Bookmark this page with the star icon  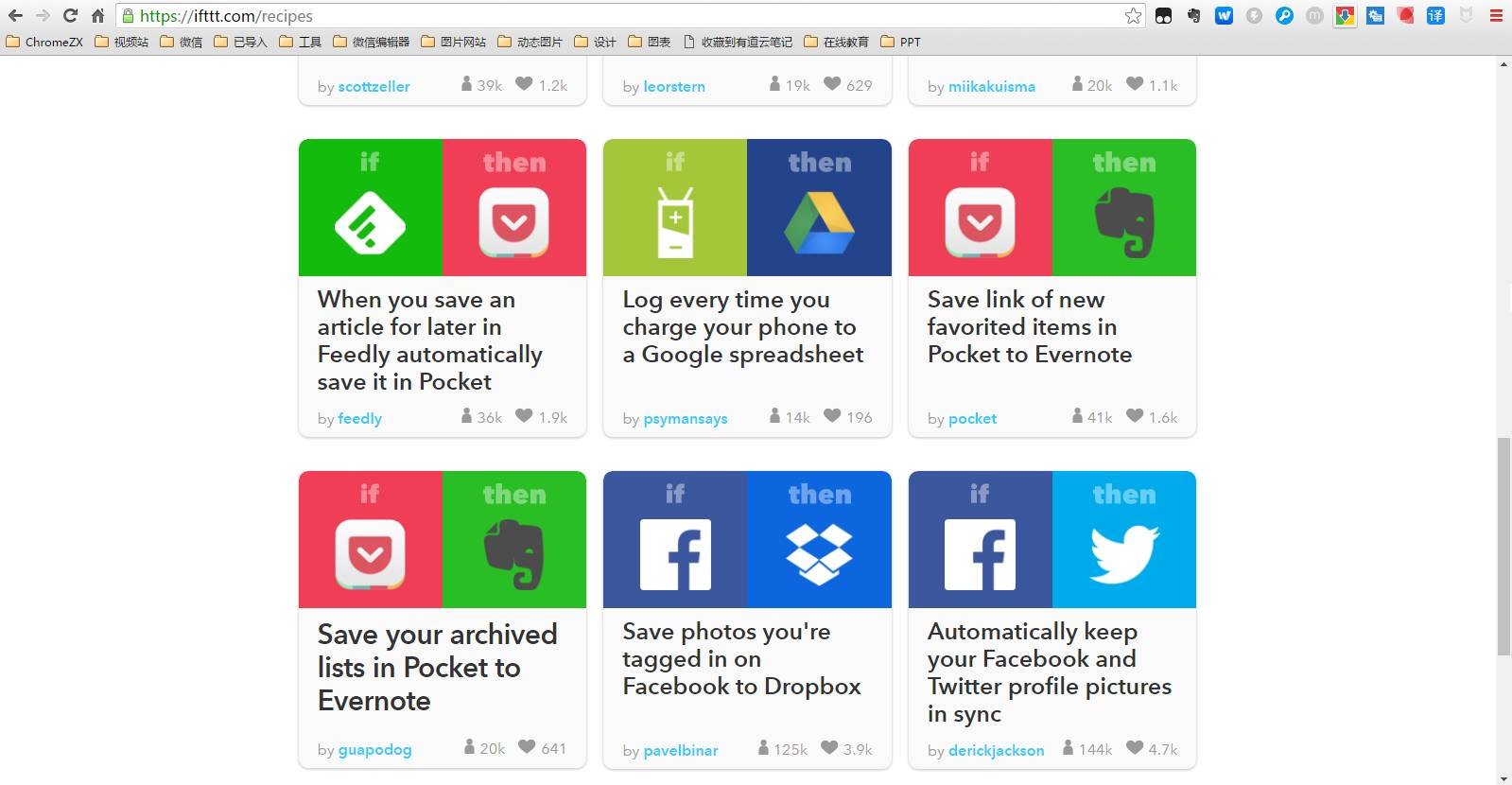1133,15
